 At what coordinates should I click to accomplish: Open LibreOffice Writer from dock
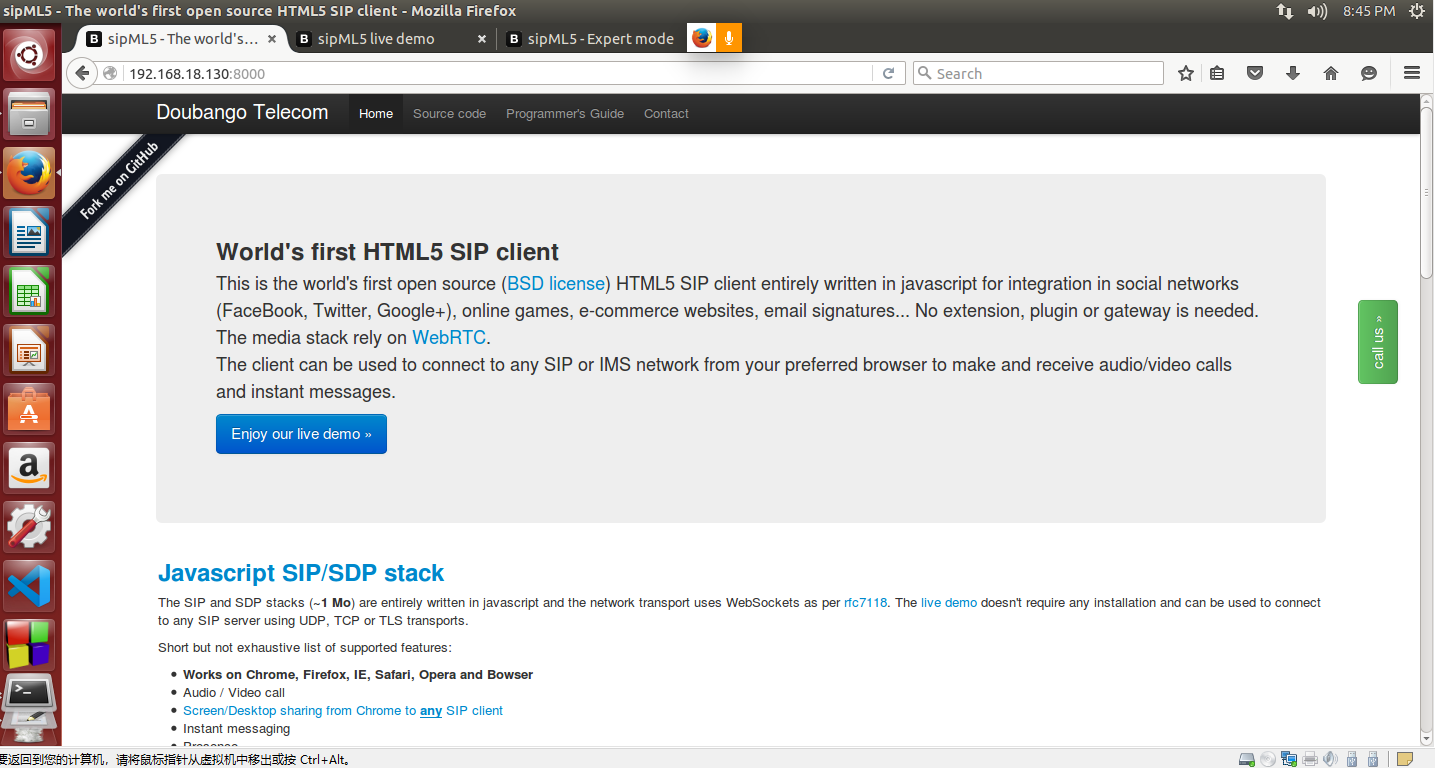click(x=30, y=232)
